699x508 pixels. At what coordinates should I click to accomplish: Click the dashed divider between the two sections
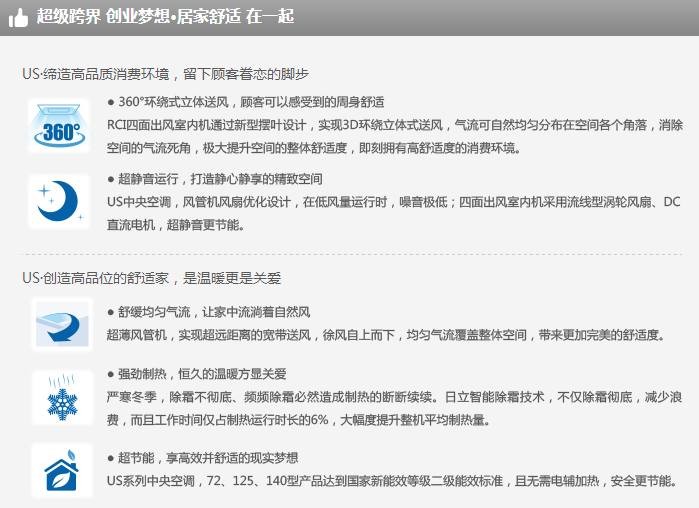click(349, 254)
